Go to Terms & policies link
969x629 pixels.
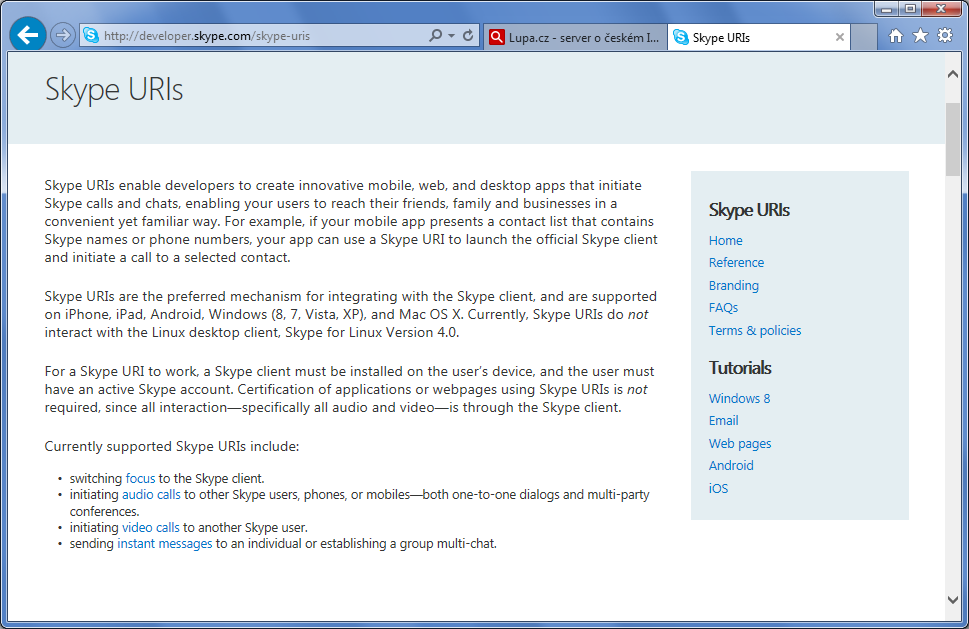click(754, 331)
